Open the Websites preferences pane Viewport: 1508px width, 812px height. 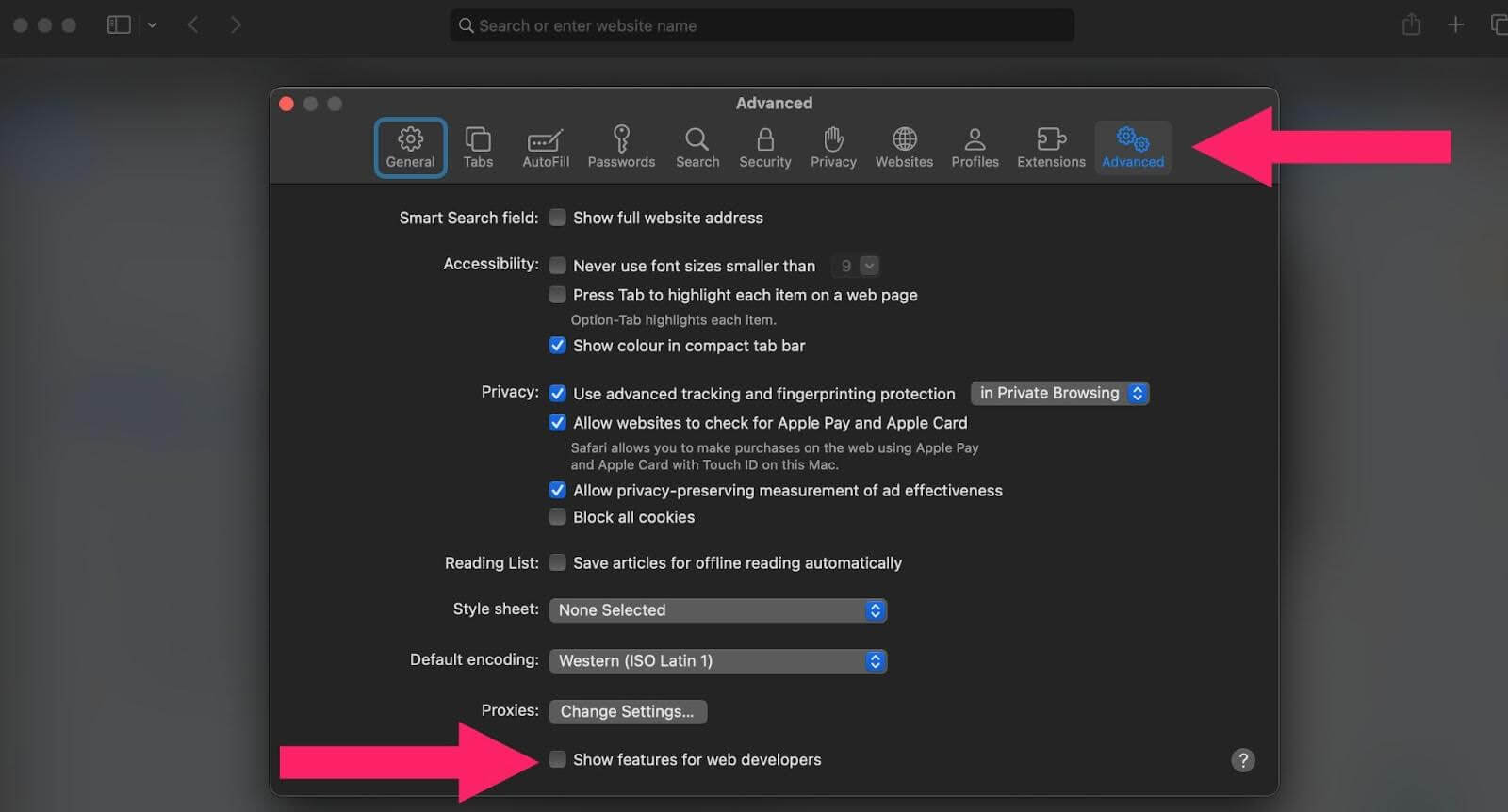[904, 148]
